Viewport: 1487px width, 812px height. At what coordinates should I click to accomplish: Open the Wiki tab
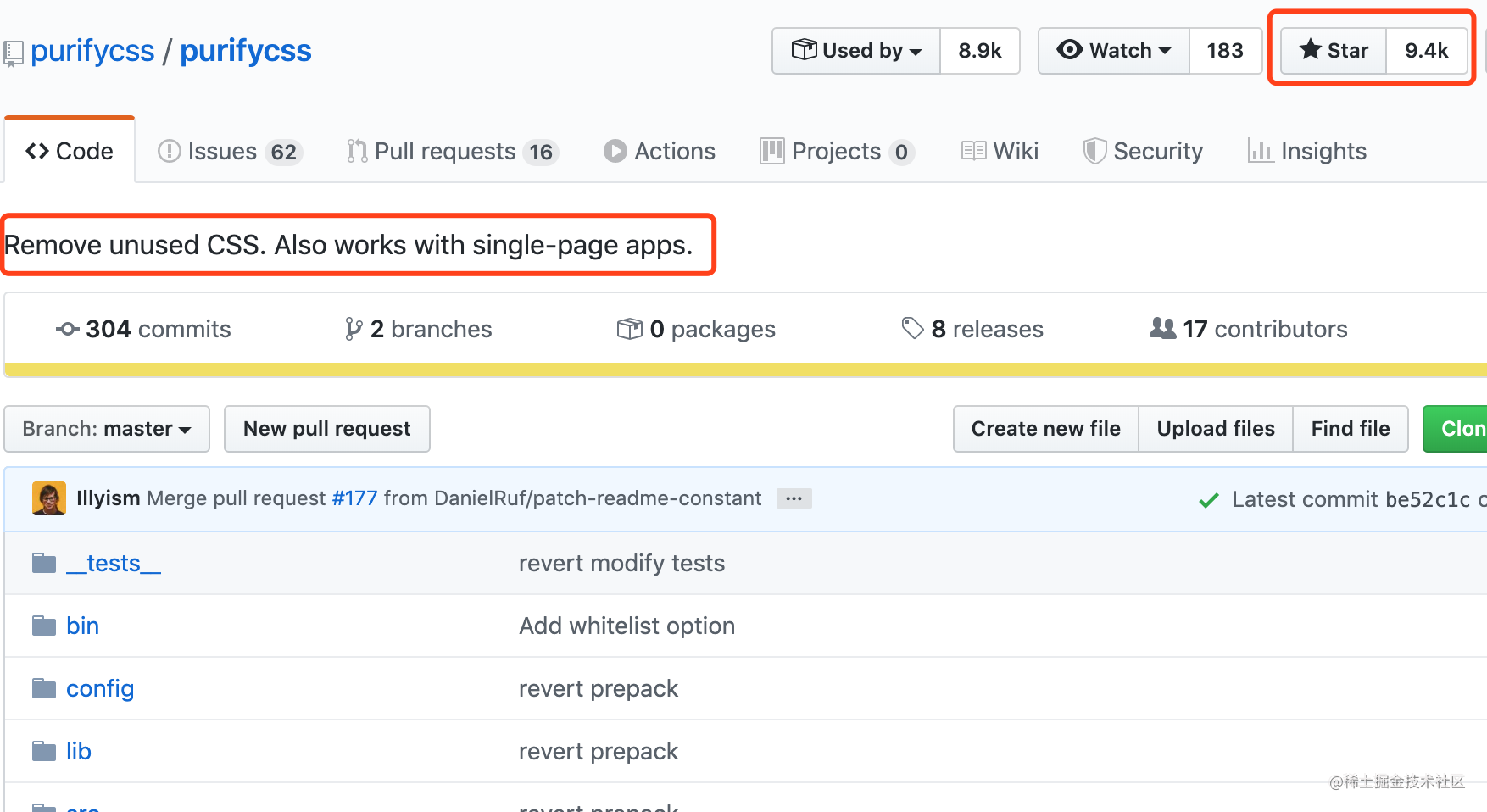coord(1000,152)
